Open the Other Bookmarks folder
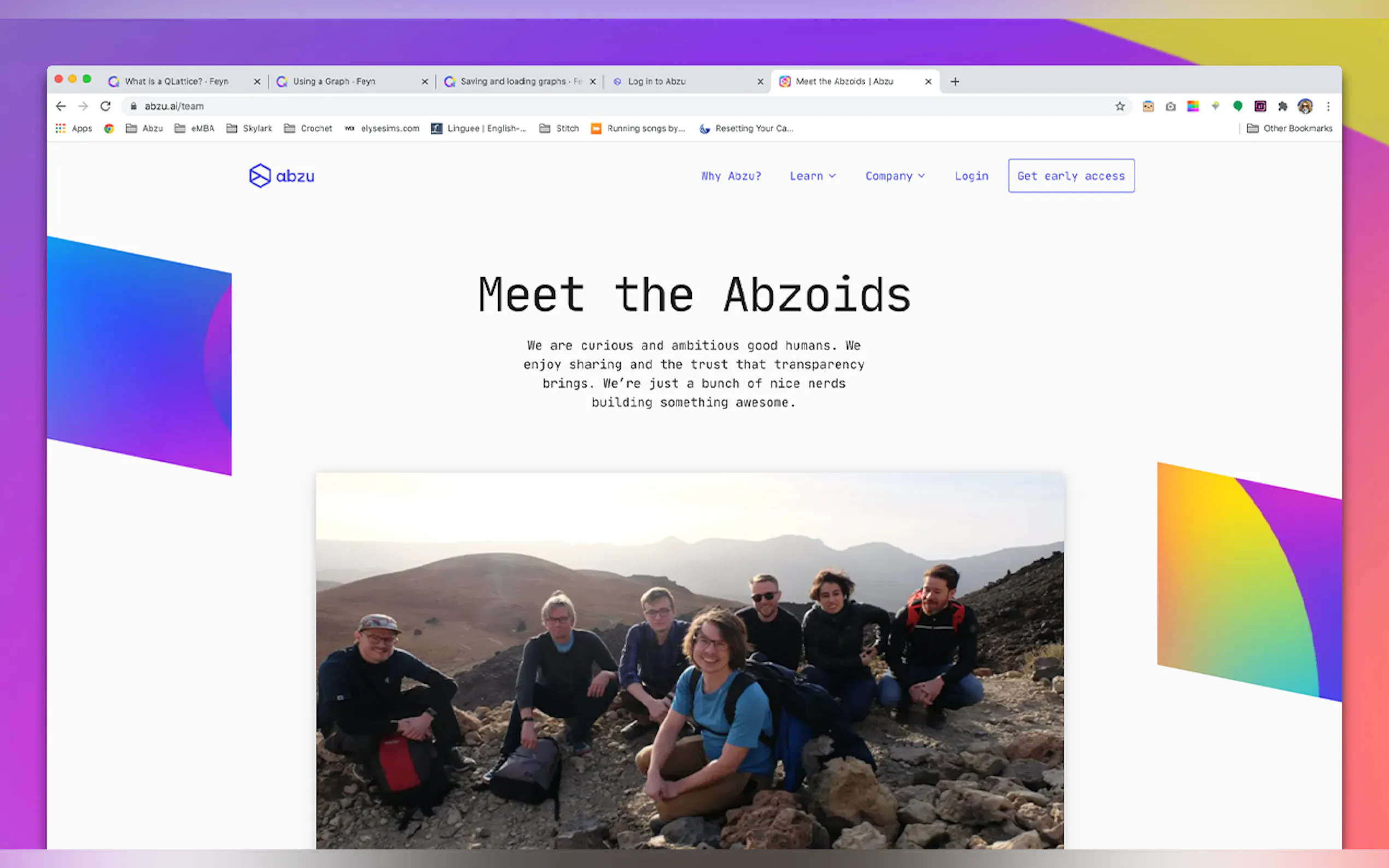Screen dimensions: 1389x868 [1289, 128]
